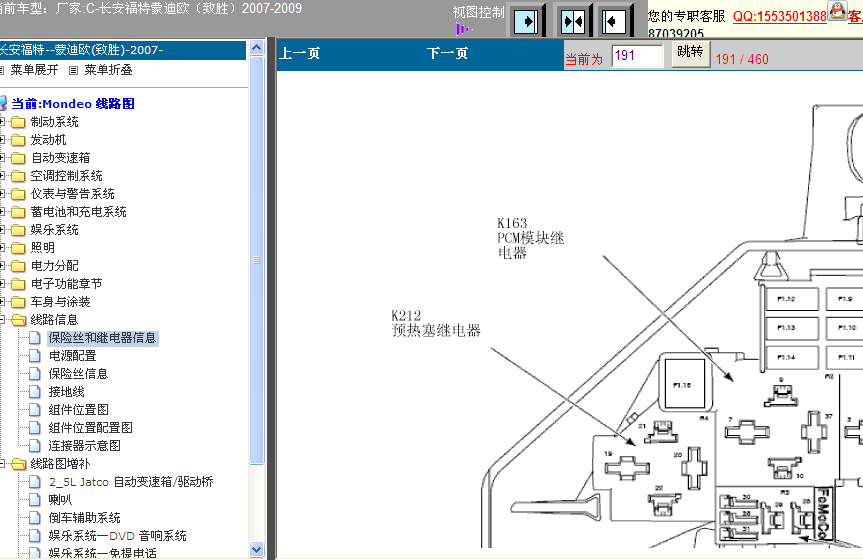Expand the 娱乐系统 tree node
863x560 pixels.
click(2, 230)
